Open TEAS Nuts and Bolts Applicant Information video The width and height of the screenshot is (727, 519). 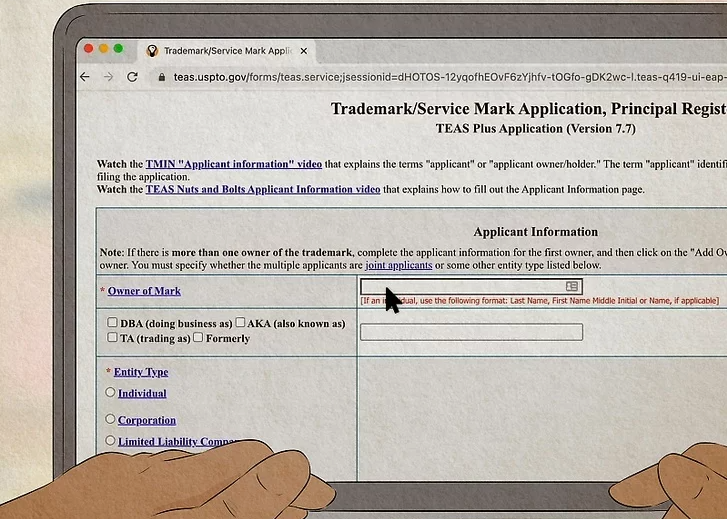[x=263, y=189]
